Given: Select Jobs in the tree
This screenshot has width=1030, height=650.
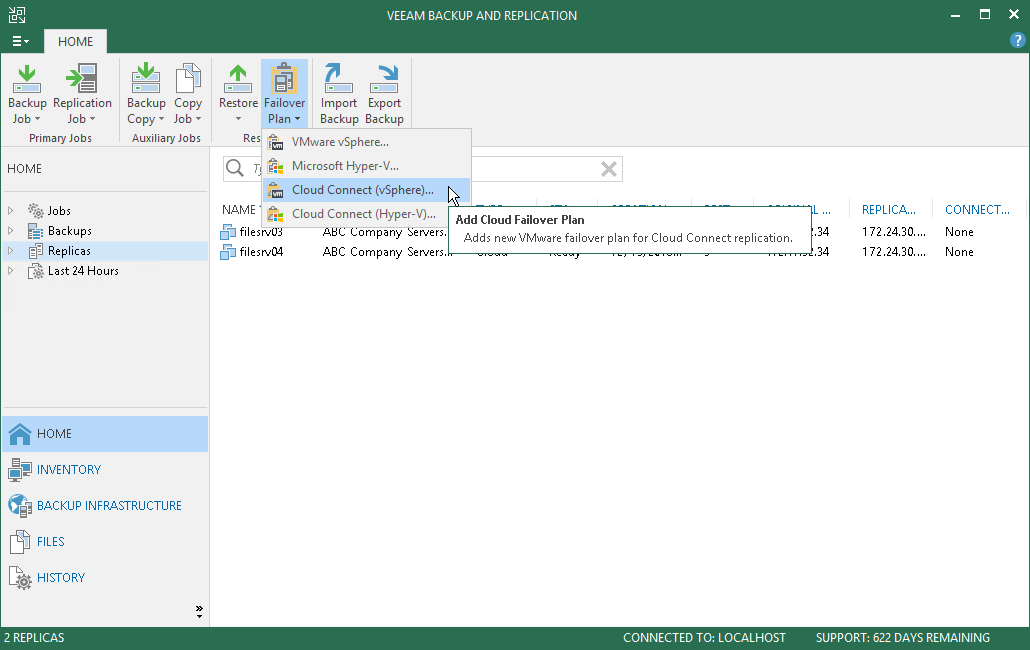Looking at the screenshot, I should 58,211.
